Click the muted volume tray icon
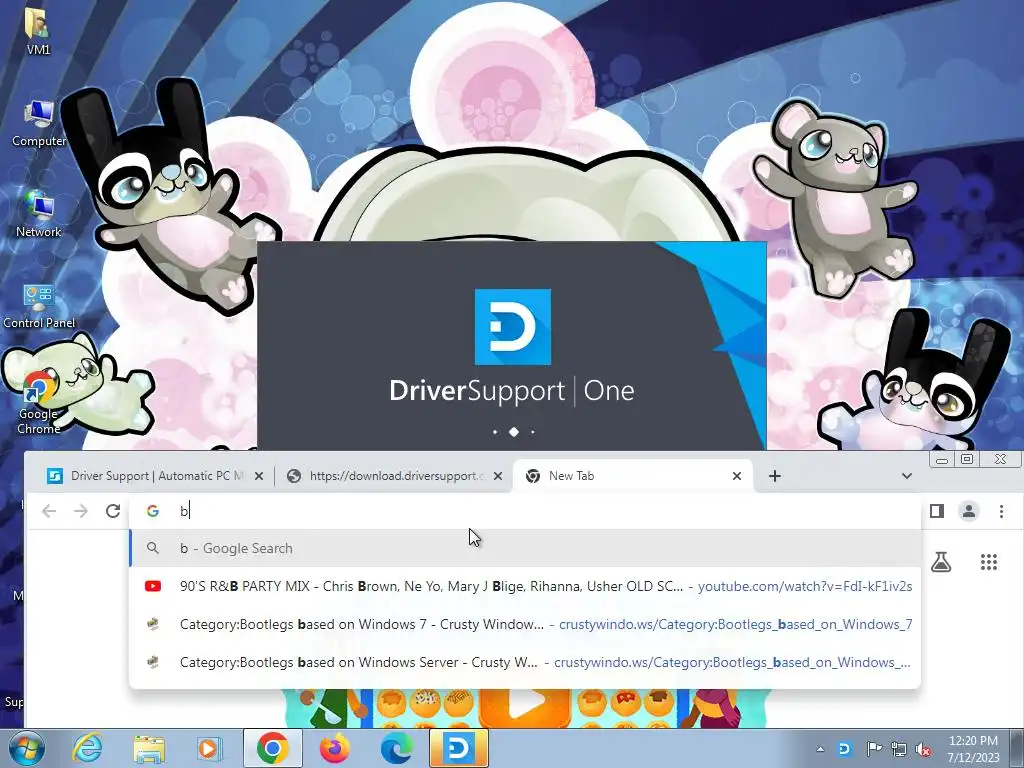The width and height of the screenshot is (1024, 768). [x=923, y=749]
